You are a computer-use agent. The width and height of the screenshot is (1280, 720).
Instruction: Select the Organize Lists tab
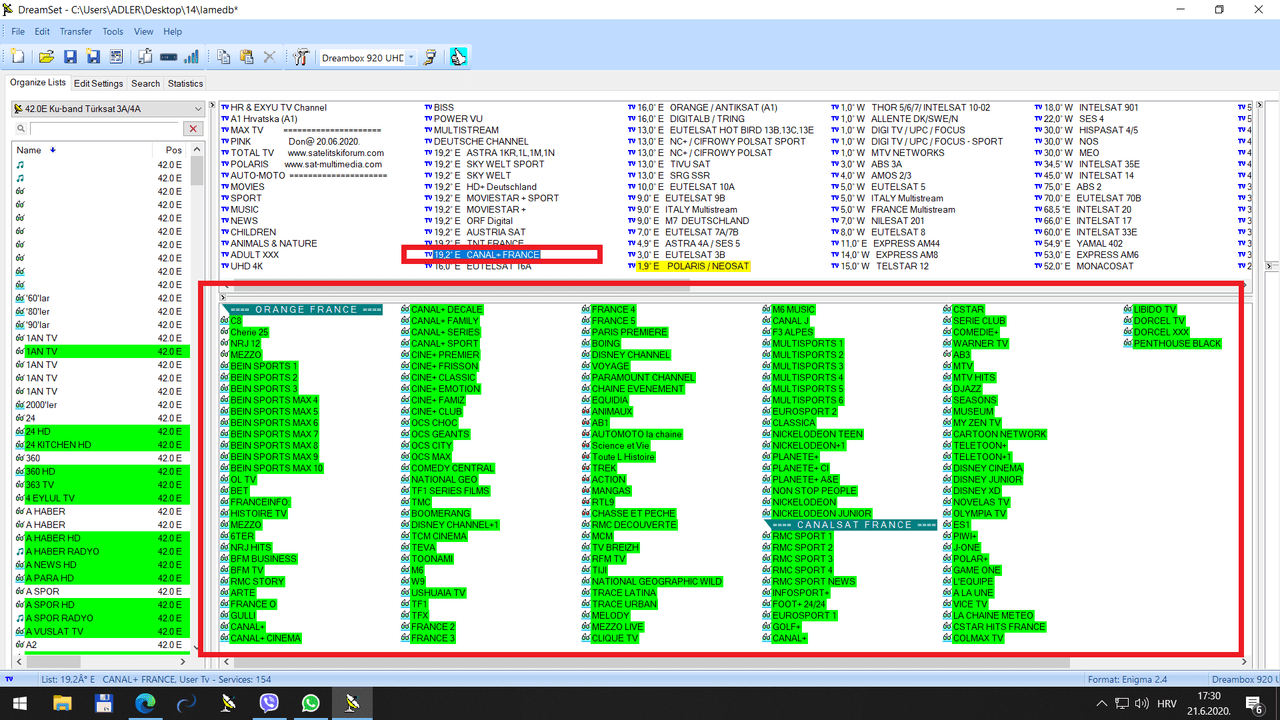[37, 83]
